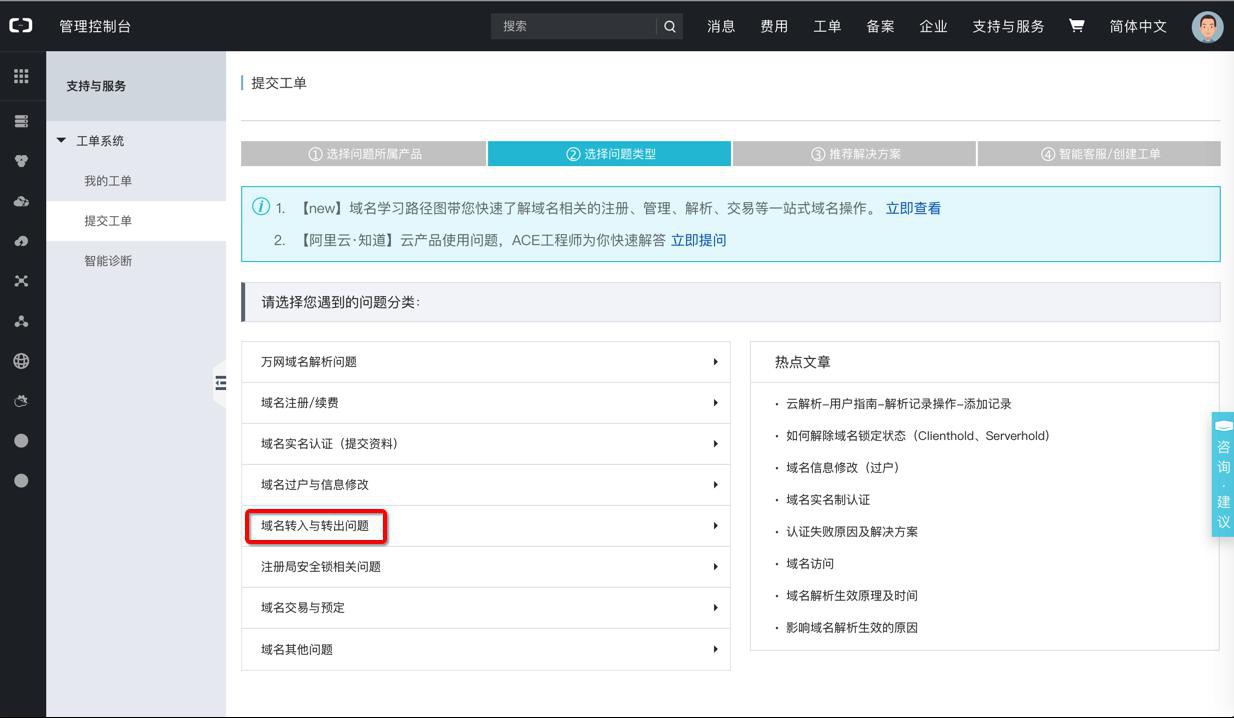The image size is (1234, 718).
Task: Click into the 搜索 search field
Action: (x=573, y=27)
